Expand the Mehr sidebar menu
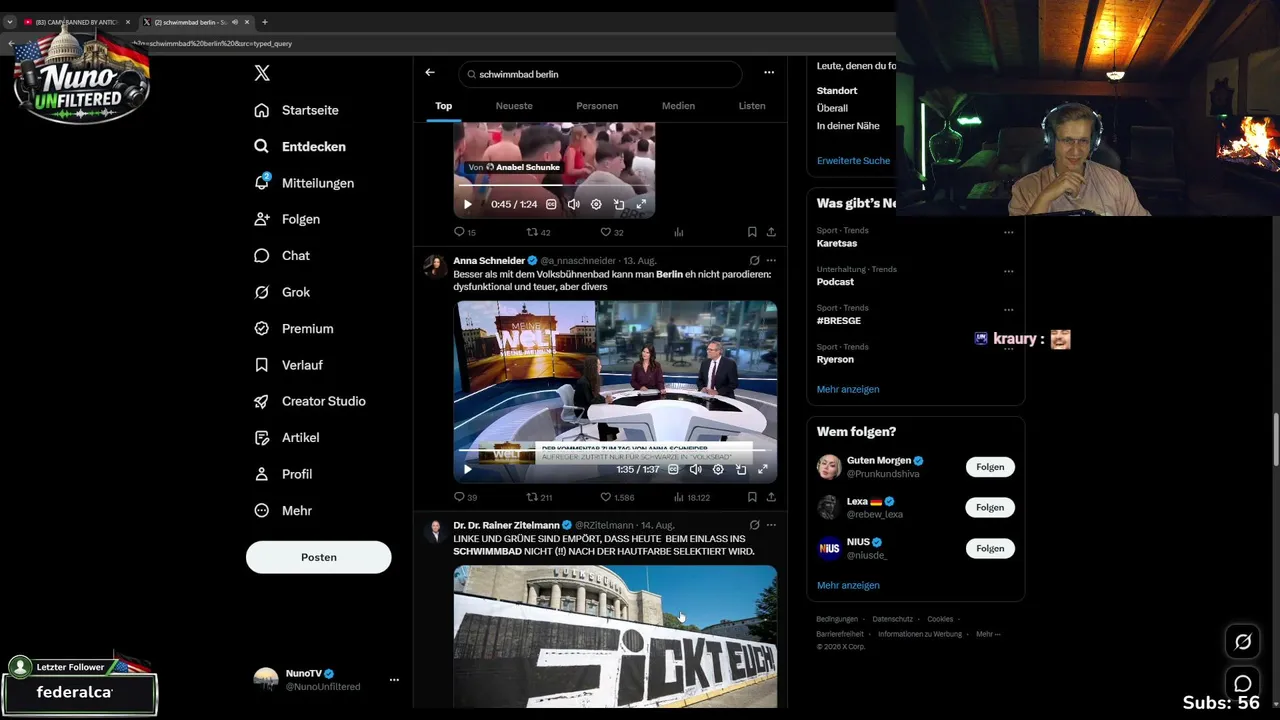Screen dimensions: 1280x720 pyautogui.click(x=283, y=510)
